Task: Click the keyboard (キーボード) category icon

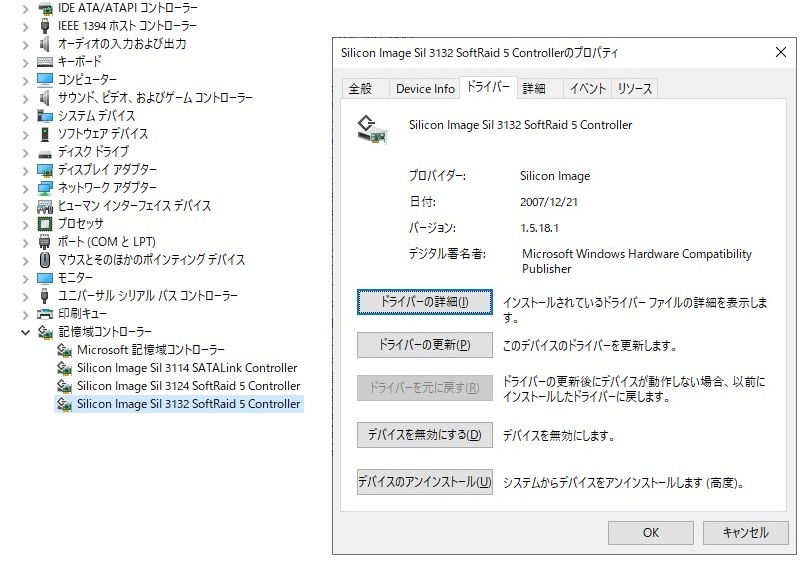Action: pos(45,62)
